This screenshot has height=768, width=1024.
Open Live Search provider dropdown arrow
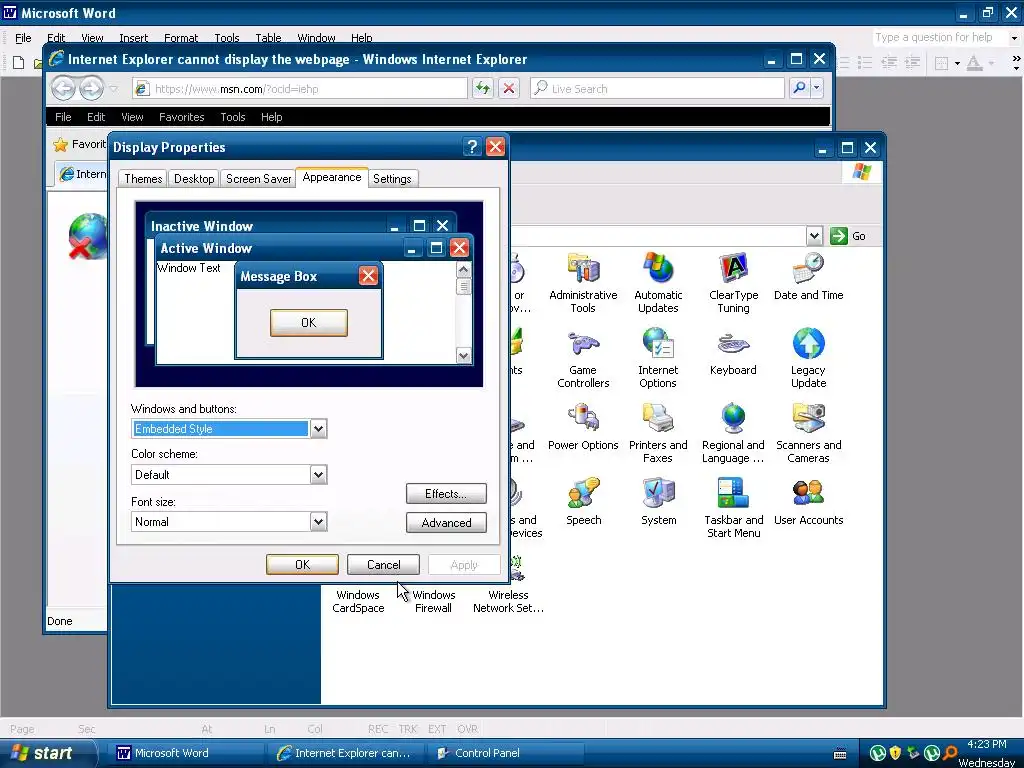(816, 88)
